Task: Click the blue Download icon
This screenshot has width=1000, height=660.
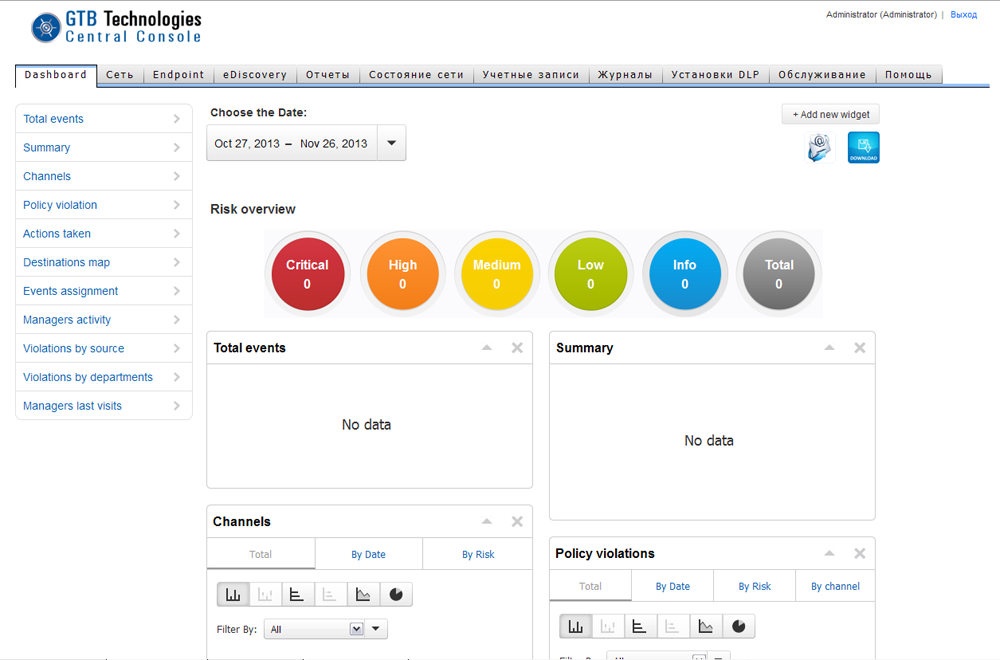Action: [864, 147]
